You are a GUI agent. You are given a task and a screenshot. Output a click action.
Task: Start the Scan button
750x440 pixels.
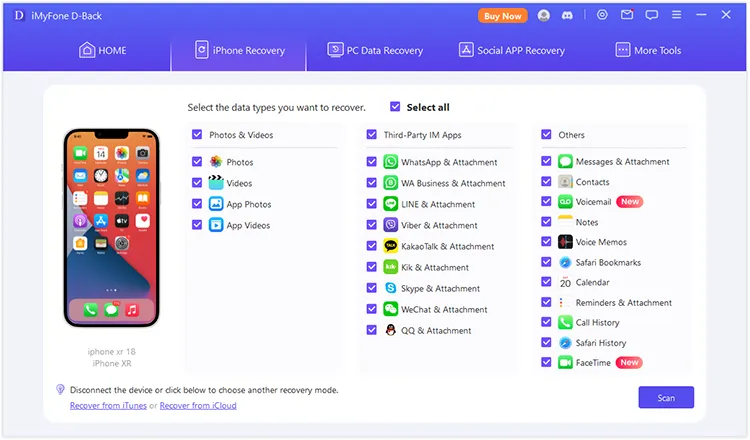tap(666, 397)
